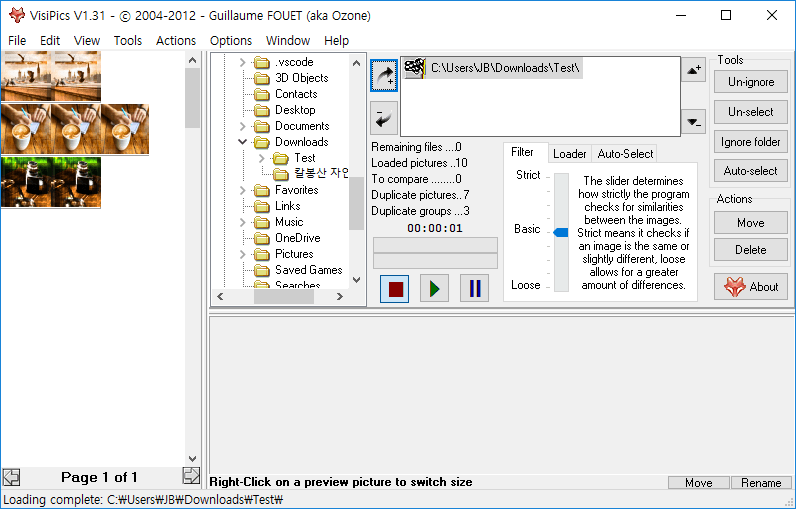Expand the Documents tree node

click(x=243, y=126)
